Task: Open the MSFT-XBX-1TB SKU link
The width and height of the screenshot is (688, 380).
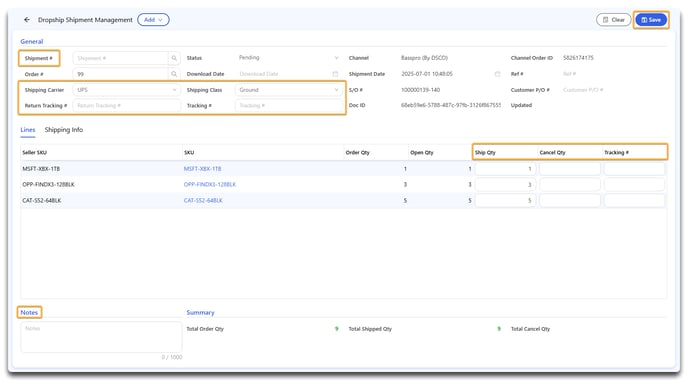Action: (202, 169)
